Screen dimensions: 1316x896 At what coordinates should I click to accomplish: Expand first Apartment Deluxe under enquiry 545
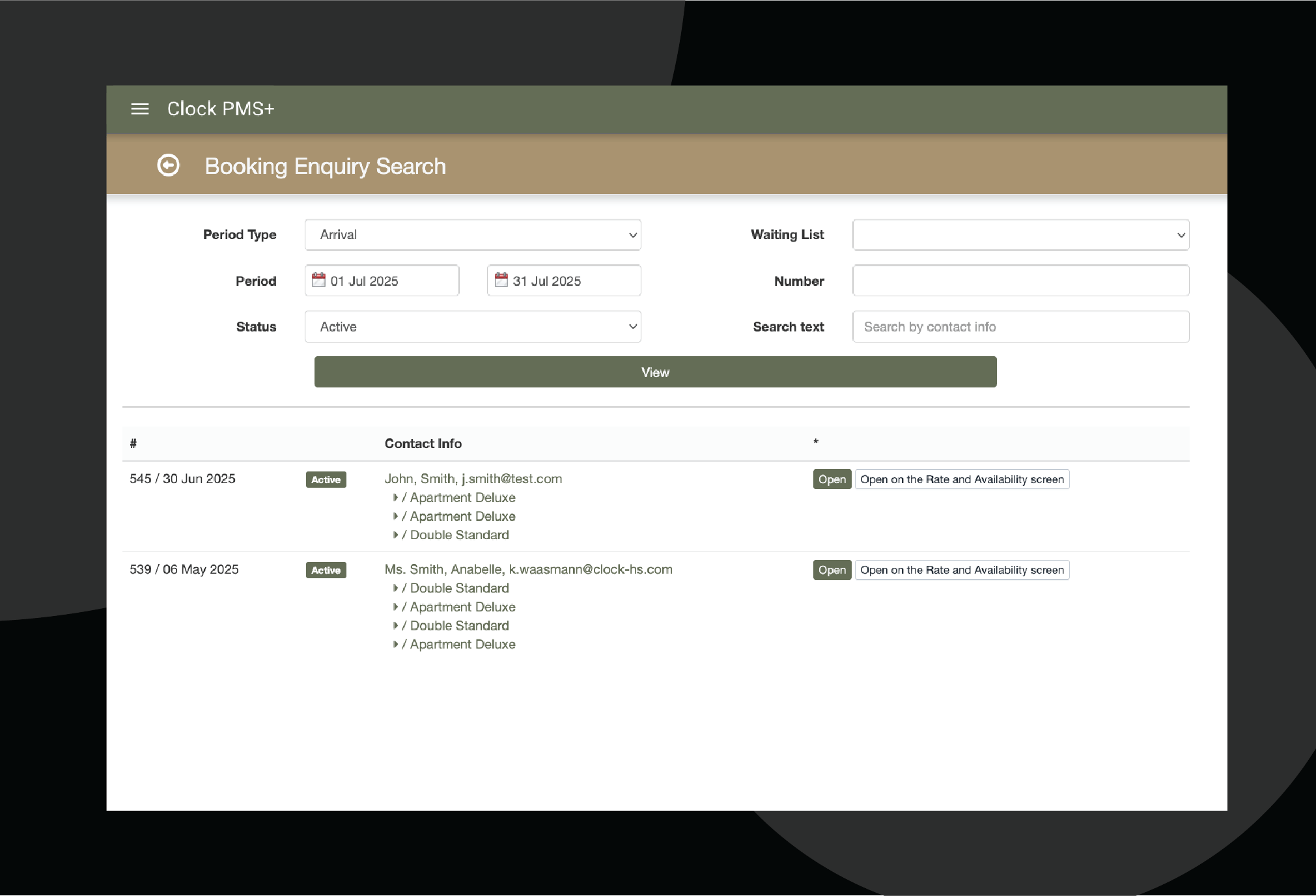395,497
